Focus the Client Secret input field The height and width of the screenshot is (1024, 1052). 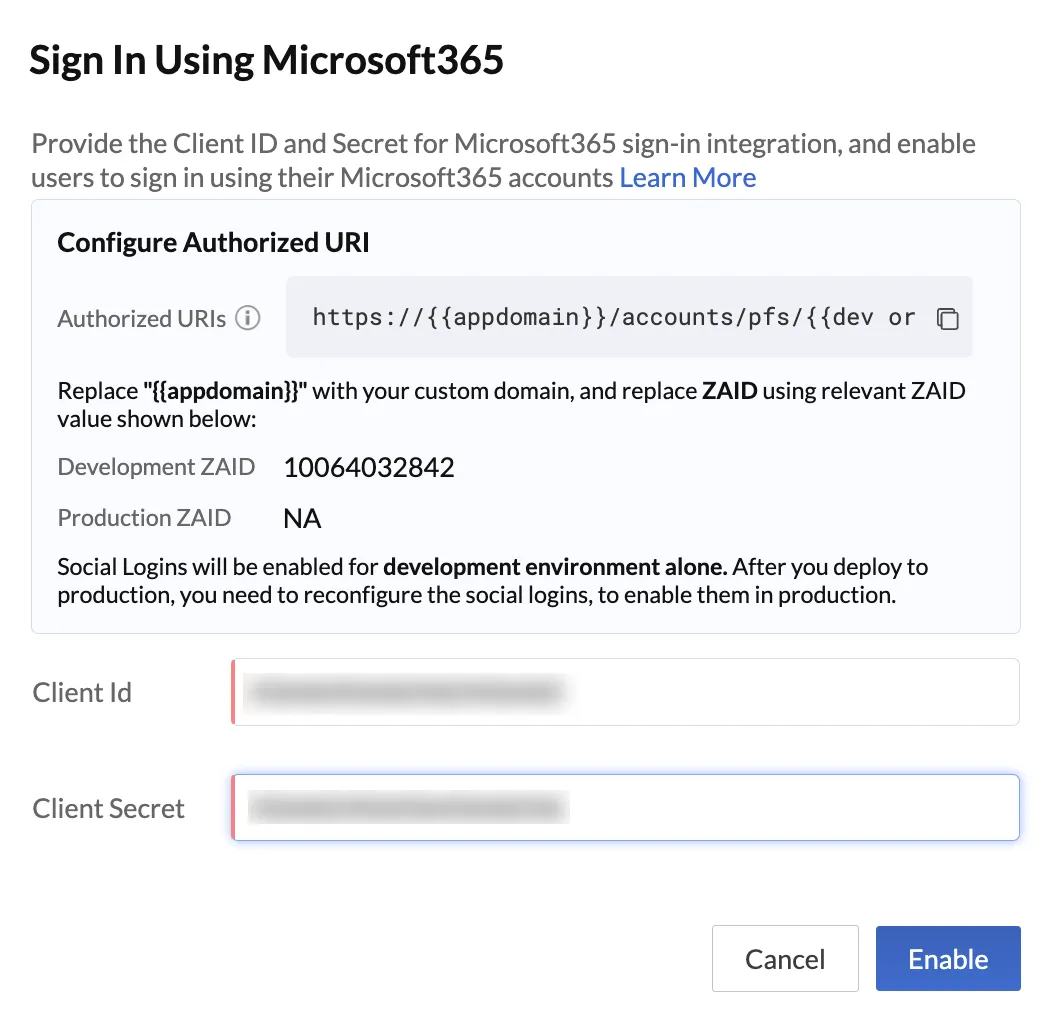[x=625, y=807]
